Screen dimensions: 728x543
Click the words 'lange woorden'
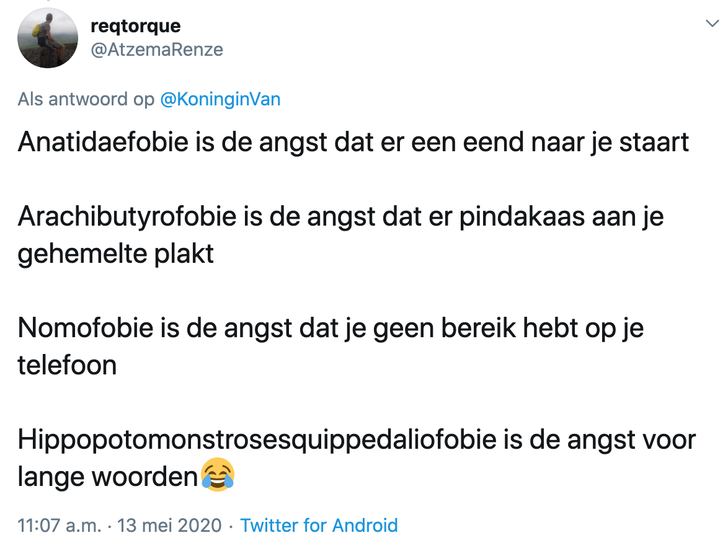point(108,476)
